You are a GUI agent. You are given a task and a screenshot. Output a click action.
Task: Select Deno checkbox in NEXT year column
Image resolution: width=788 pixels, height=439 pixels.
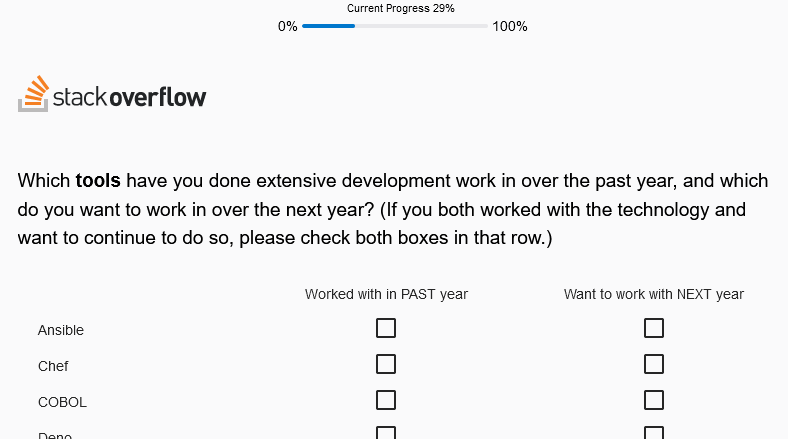[654, 433]
